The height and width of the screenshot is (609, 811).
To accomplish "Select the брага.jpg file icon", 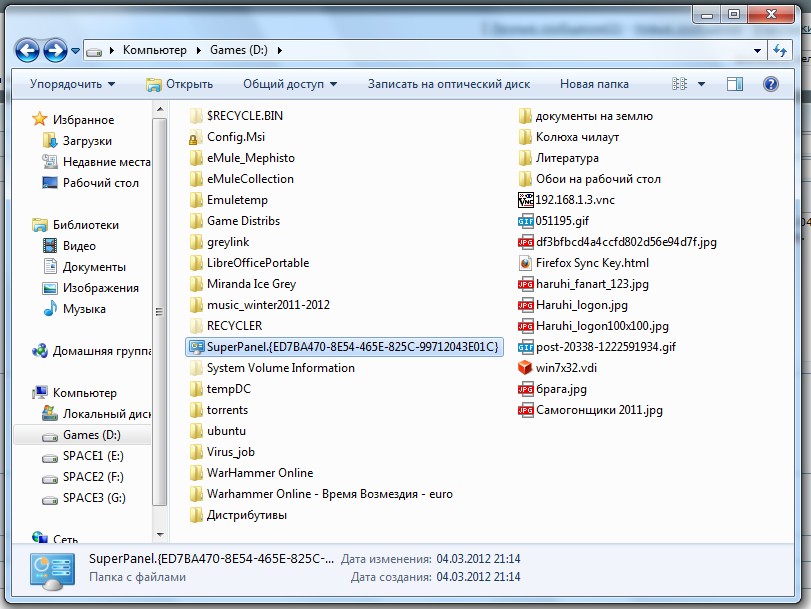I will (x=525, y=389).
